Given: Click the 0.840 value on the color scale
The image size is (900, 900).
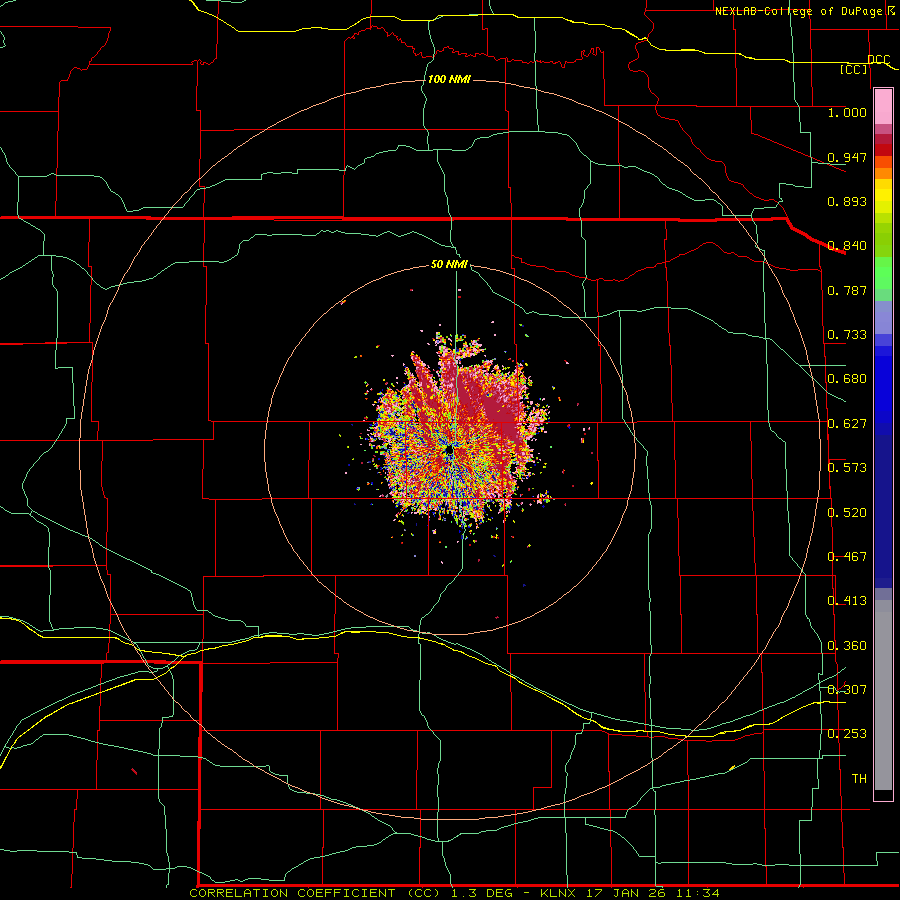Looking at the screenshot, I should coord(847,246).
